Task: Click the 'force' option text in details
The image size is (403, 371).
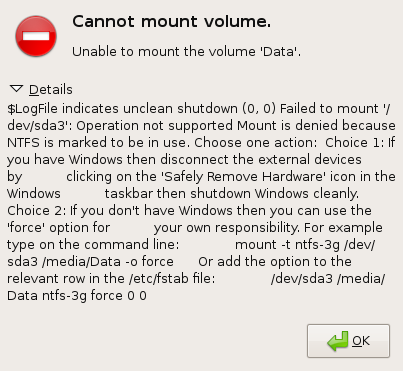Action: tap(26, 228)
